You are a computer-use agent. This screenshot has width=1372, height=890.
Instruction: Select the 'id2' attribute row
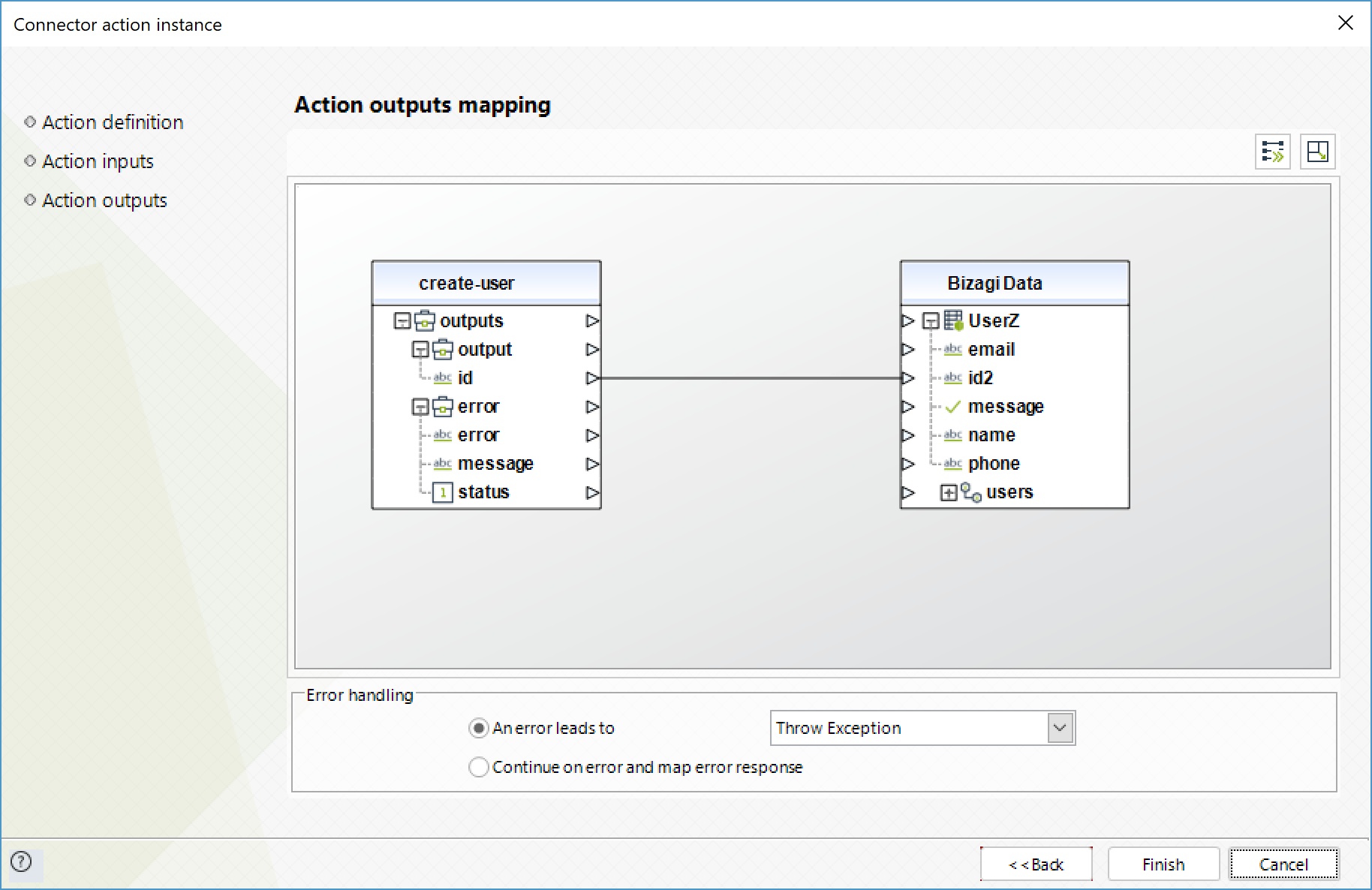pyautogui.click(x=980, y=377)
